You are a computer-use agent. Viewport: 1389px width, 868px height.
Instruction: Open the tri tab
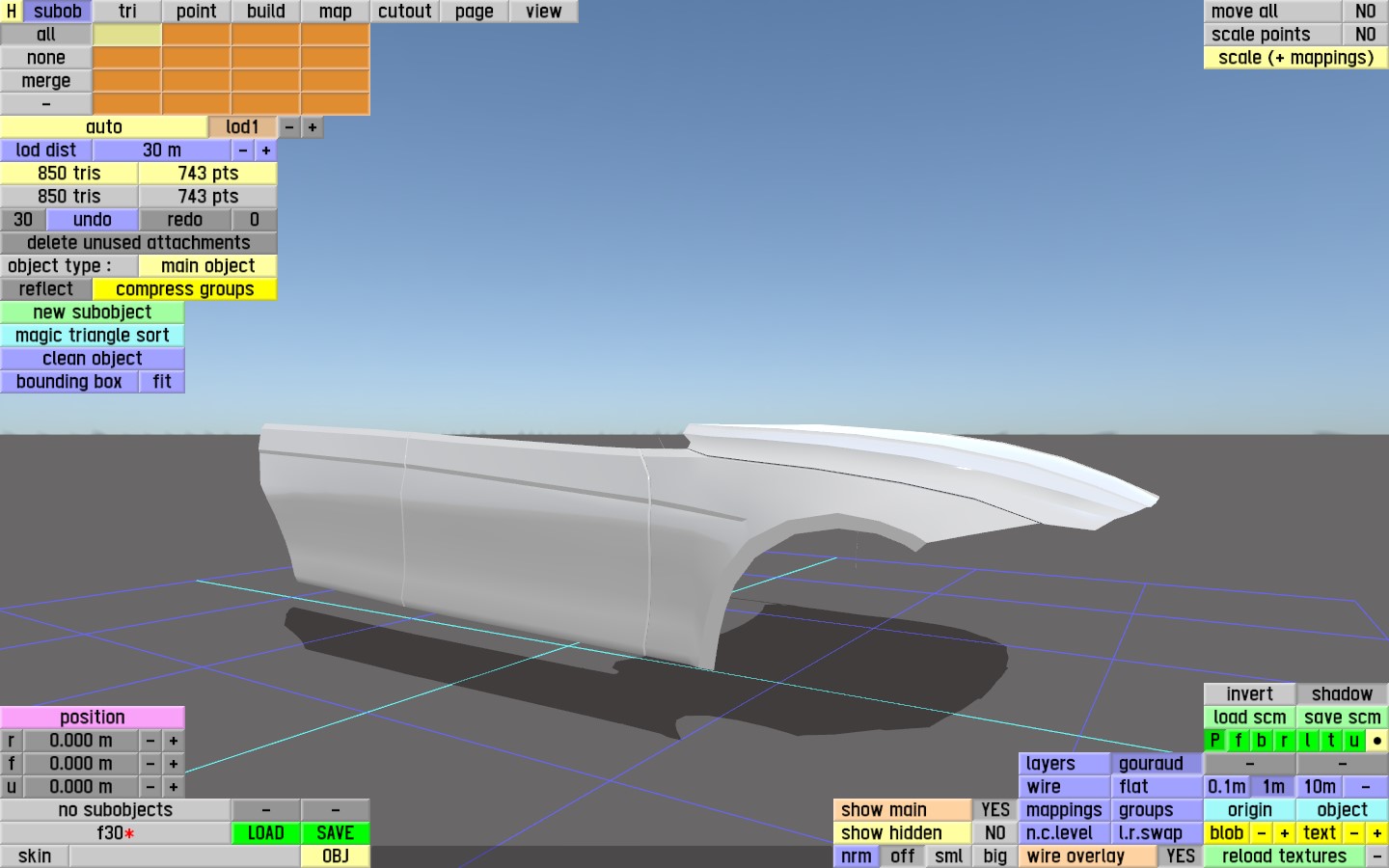point(126,12)
